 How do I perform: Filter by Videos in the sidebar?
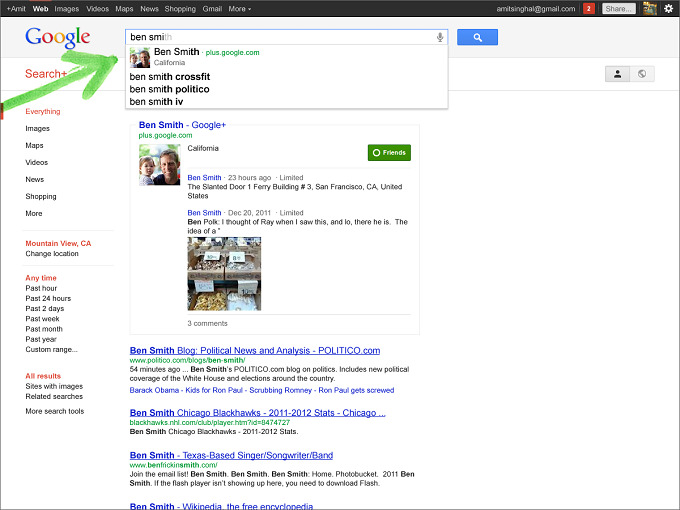point(36,162)
